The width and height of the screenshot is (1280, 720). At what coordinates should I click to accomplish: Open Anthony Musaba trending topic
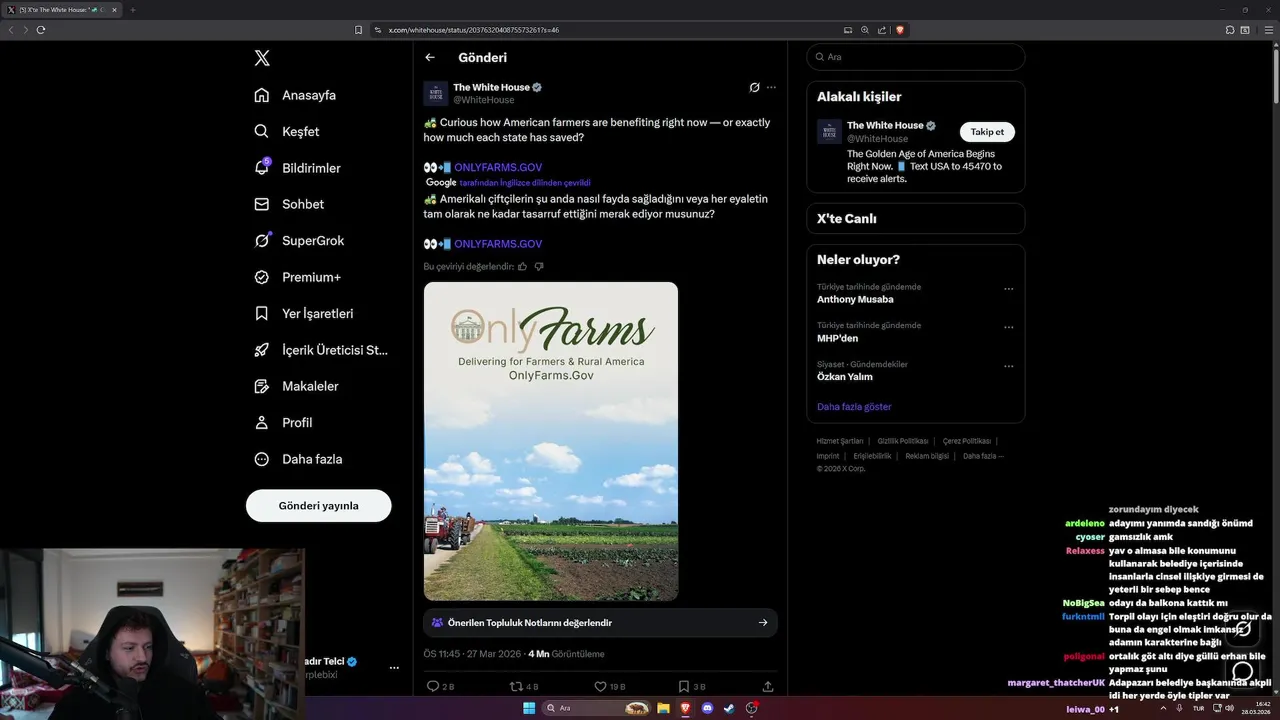point(855,300)
